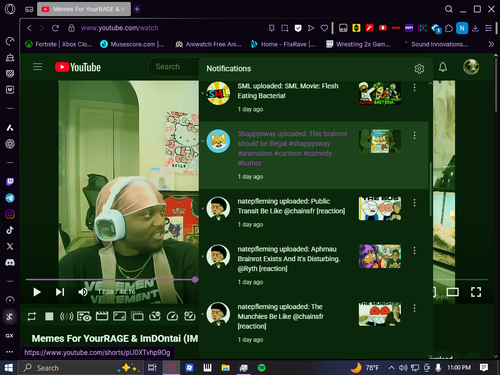500x375 pixels.
Task: Click the audio boost icon below the video
Action: (x=66, y=316)
